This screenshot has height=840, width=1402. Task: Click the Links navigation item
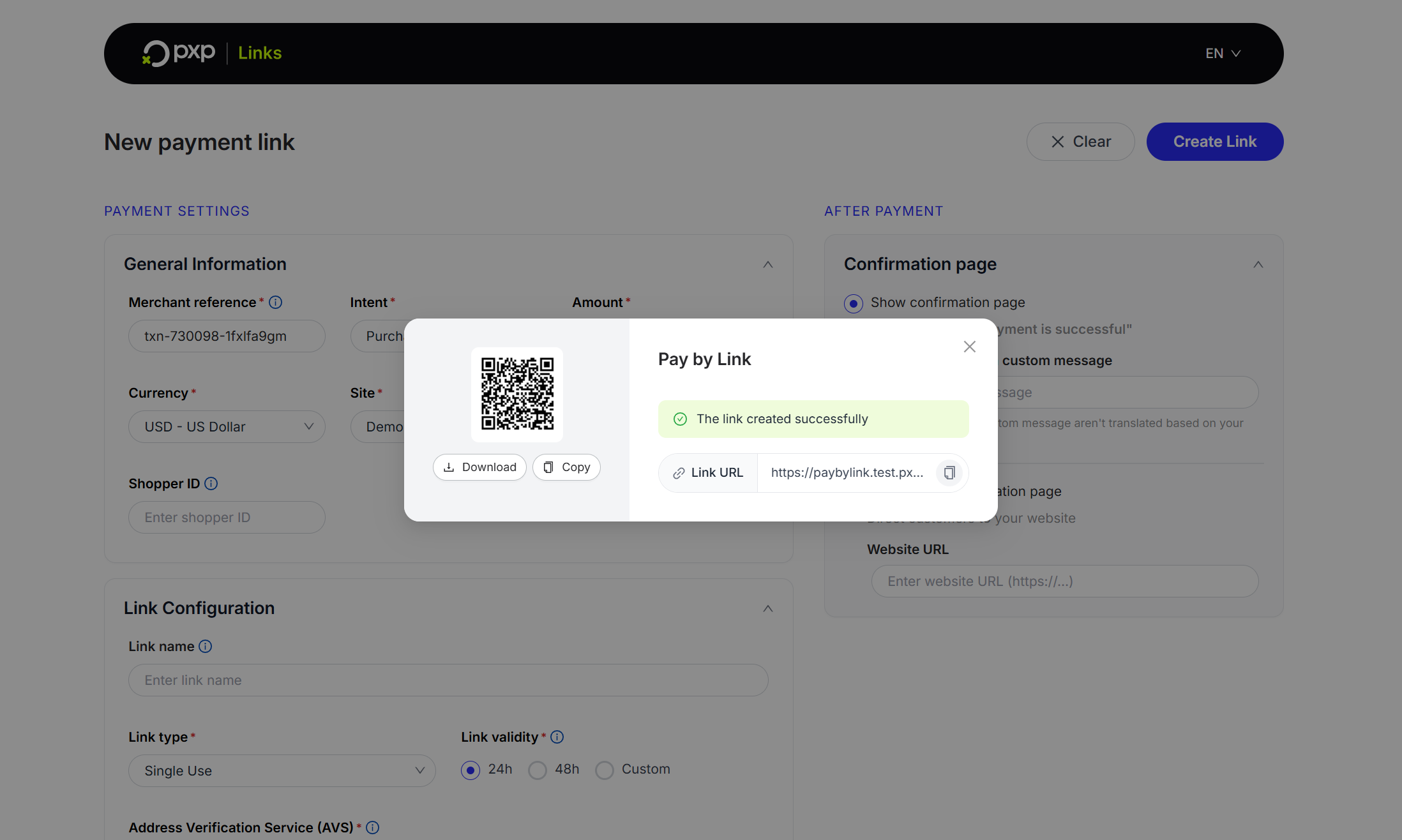(259, 53)
